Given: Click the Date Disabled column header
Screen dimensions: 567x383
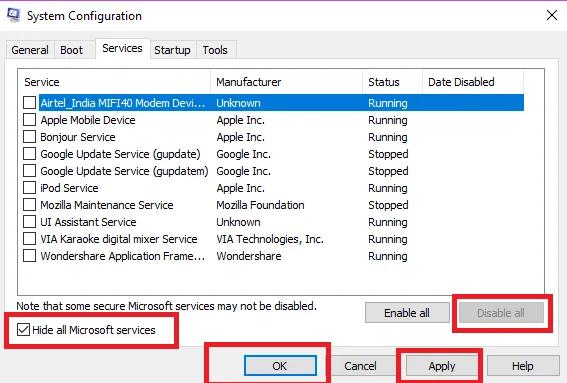Looking at the screenshot, I should 473,82.
